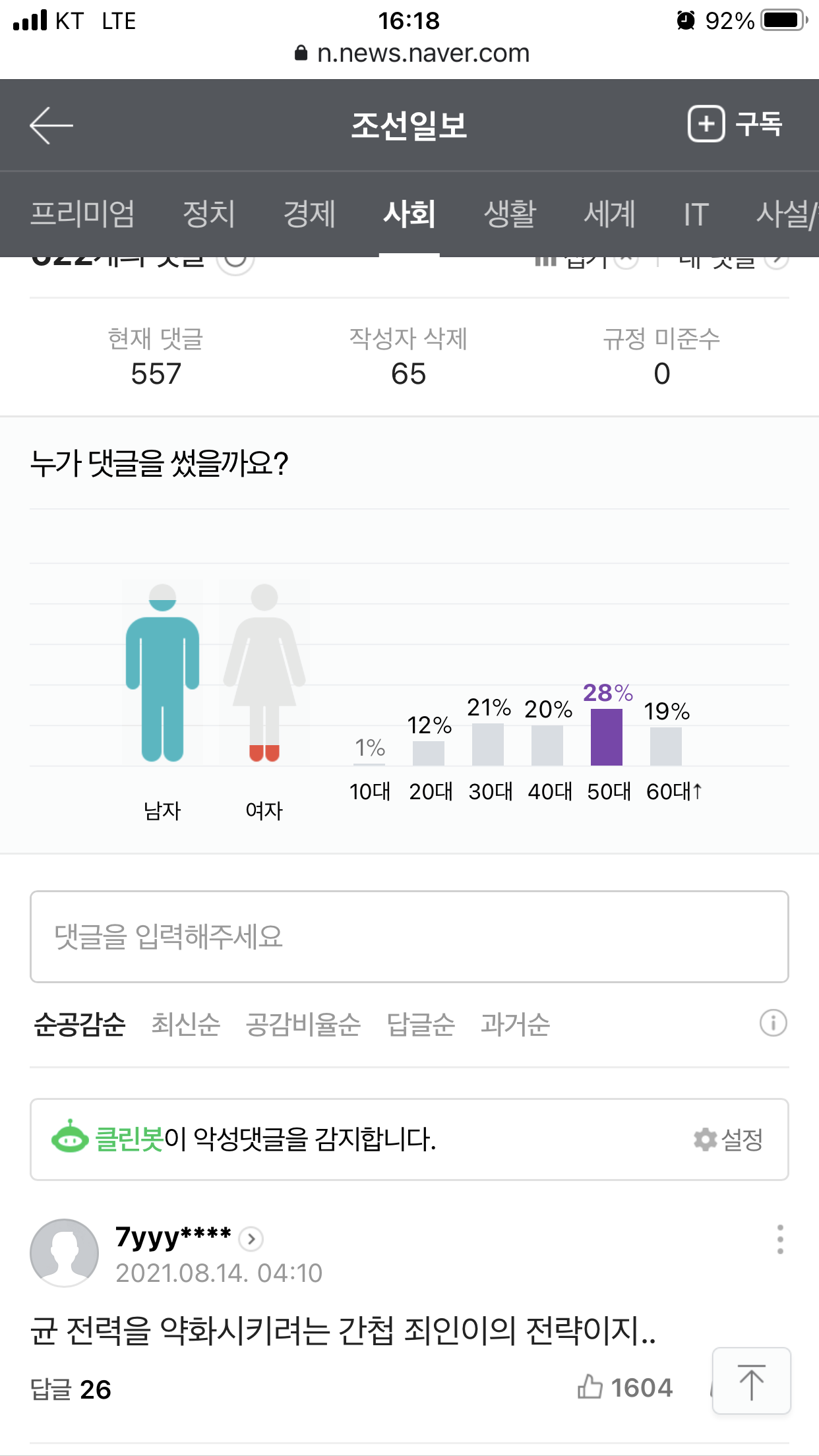Open the 조선일보 header link
The height and width of the screenshot is (1456, 819).
coord(409,125)
